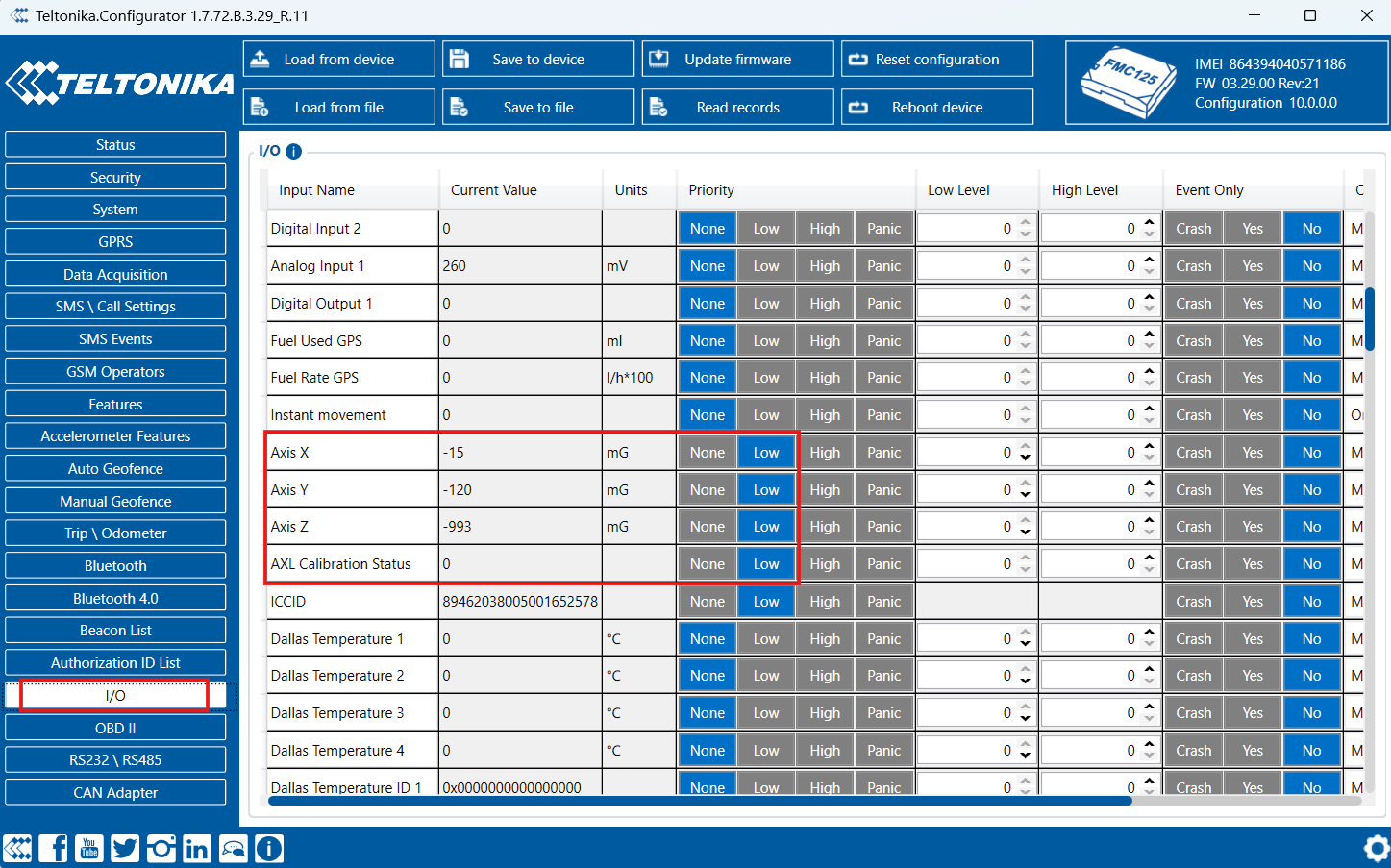Click the Save to file toolbar button

click(538, 107)
